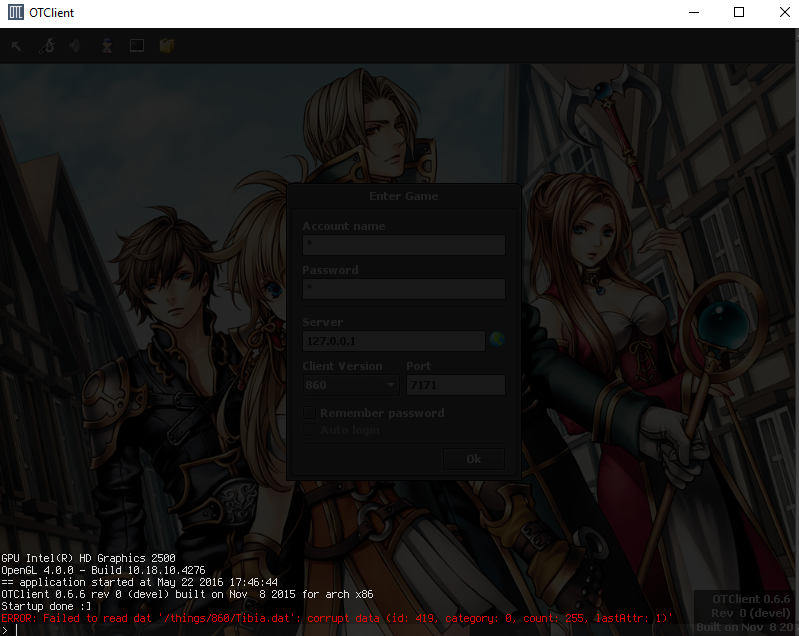This screenshot has width=799, height=636.
Task: Open the terminal window icon
Action: pos(137,46)
